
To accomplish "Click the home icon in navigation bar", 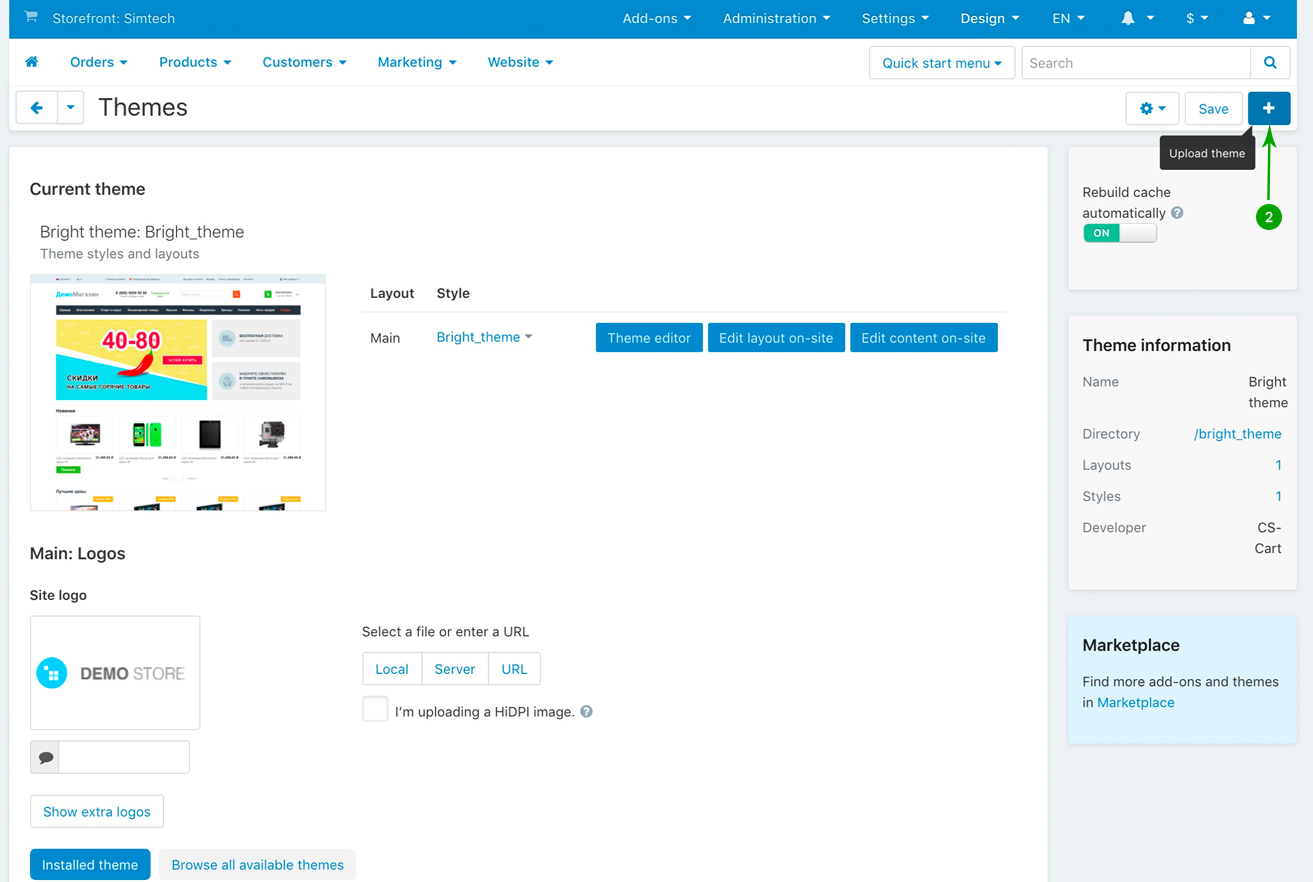I will [32, 62].
